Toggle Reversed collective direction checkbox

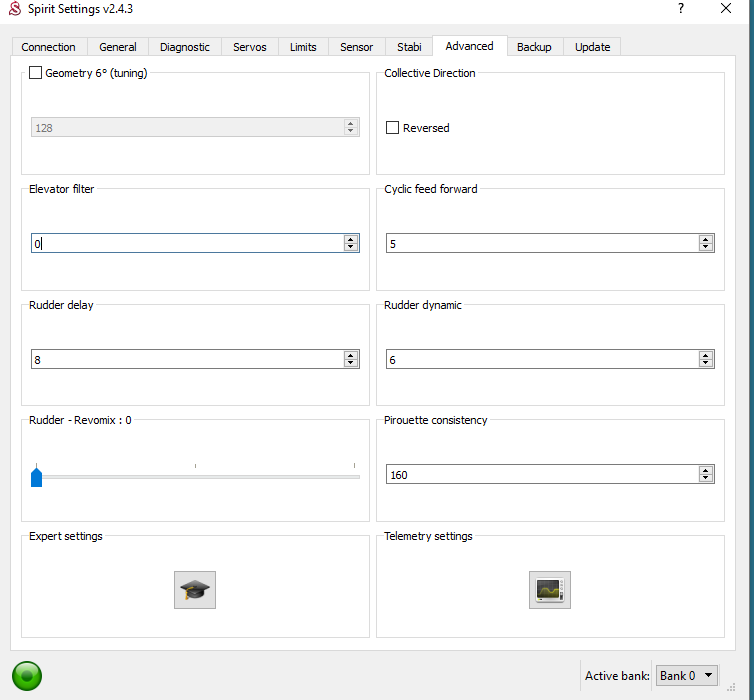point(393,128)
